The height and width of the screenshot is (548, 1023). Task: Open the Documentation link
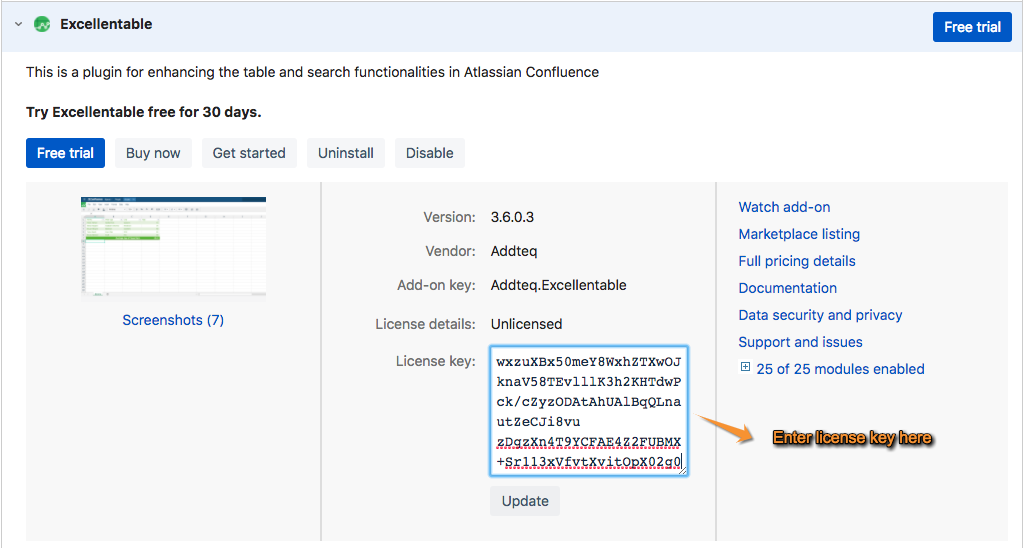pyautogui.click(x=787, y=288)
